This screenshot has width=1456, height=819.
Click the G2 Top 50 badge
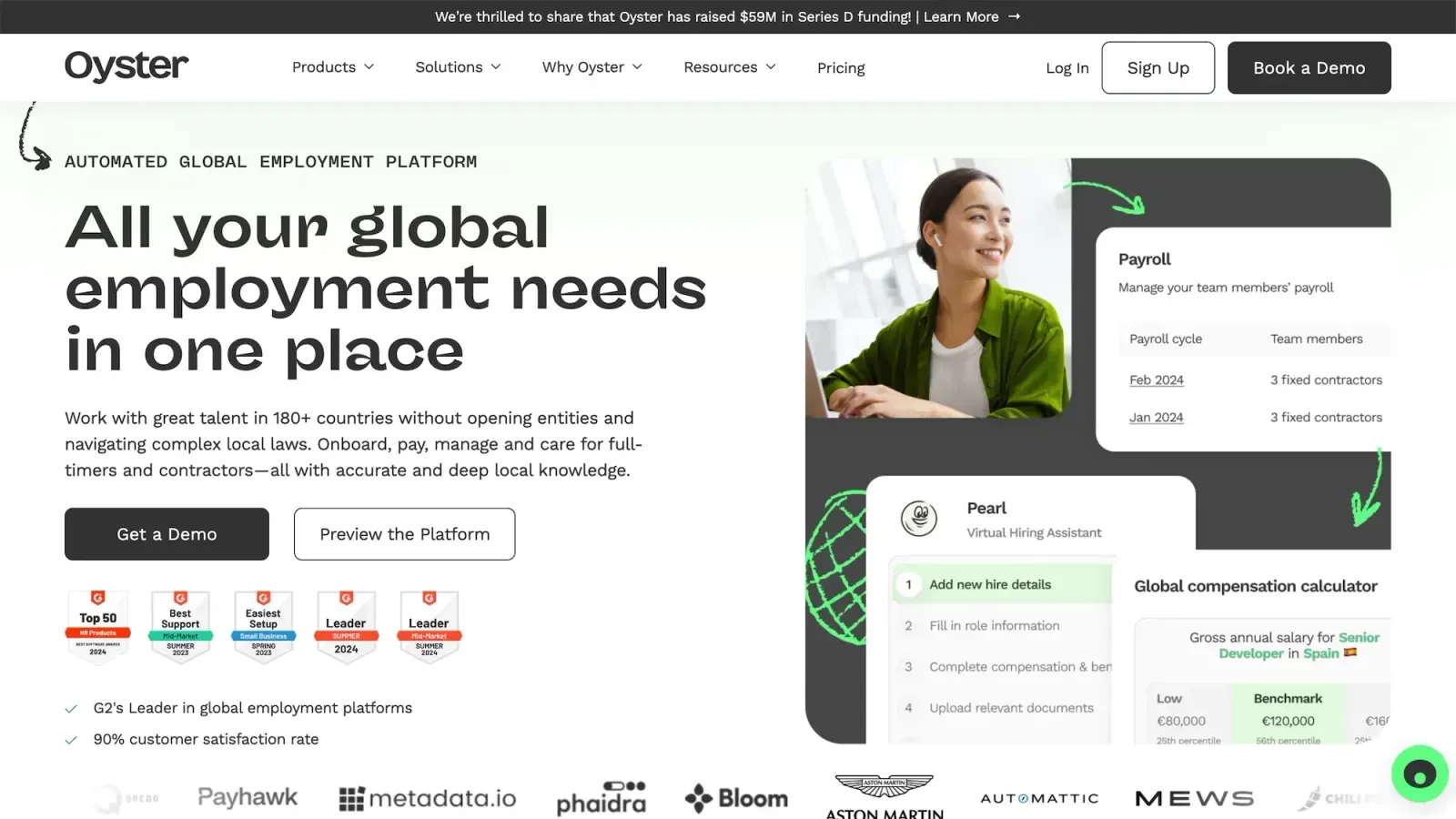tap(97, 626)
